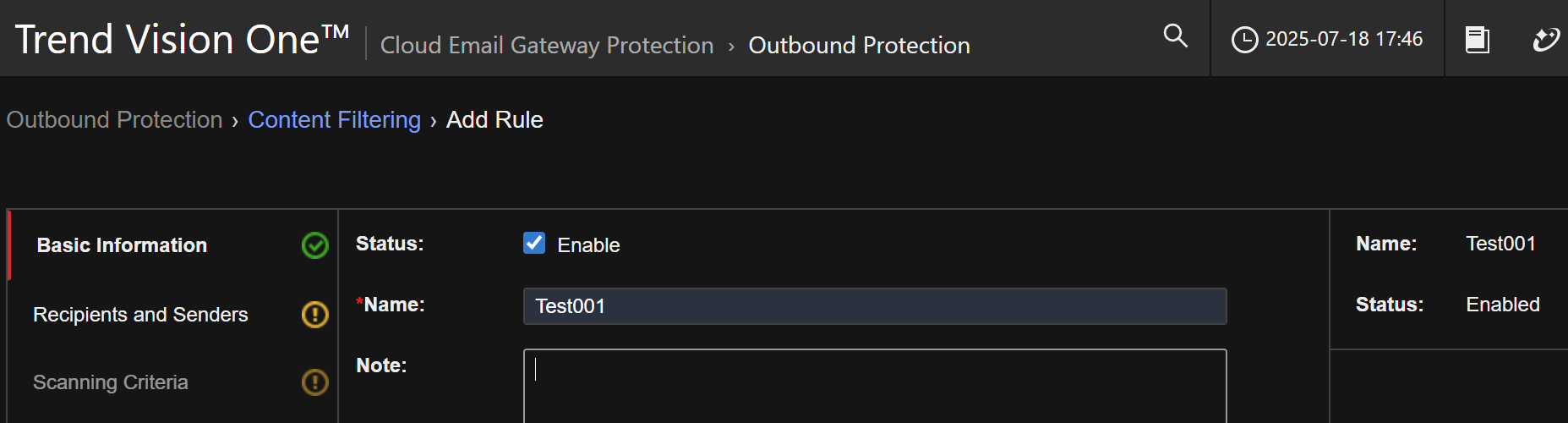Open the documentation book icon
This screenshot has width=1568, height=423.
click(x=1477, y=40)
